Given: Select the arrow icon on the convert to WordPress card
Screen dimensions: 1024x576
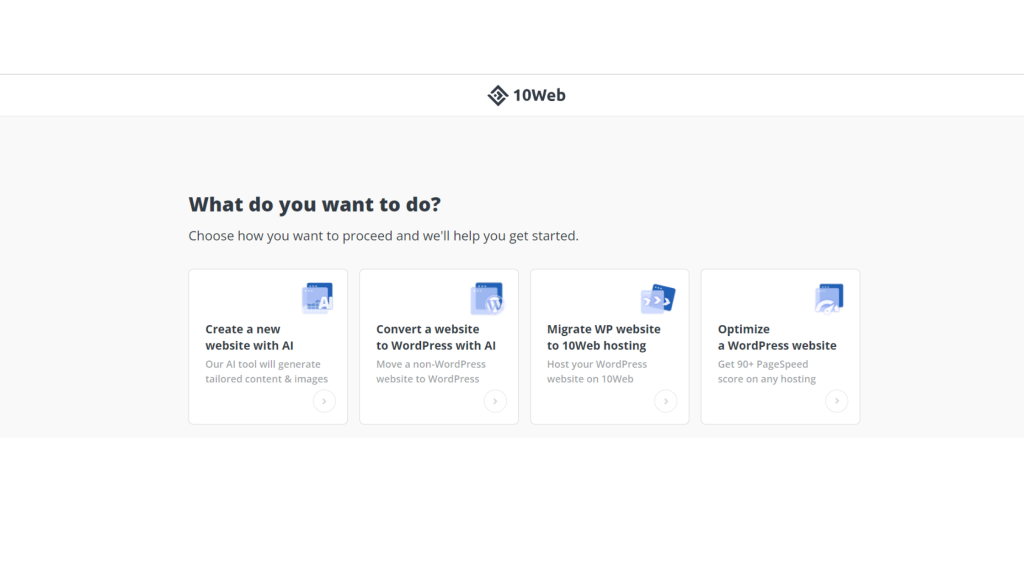Looking at the screenshot, I should (495, 401).
